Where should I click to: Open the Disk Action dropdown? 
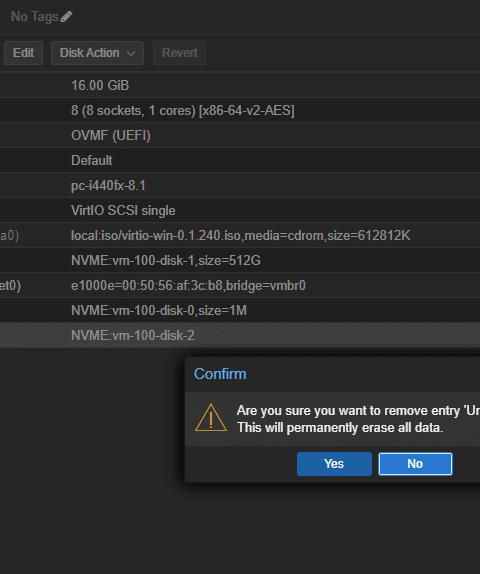click(97, 53)
